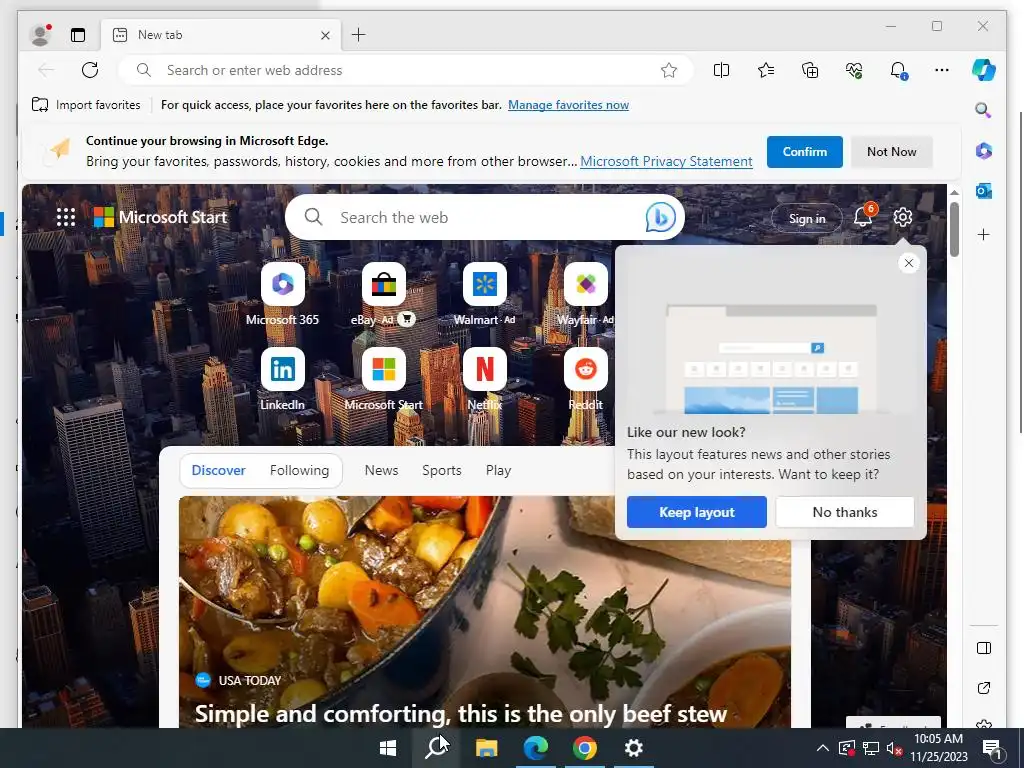Open Microsoft Privacy Statement link
The image size is (1024, 768).
pyautogui.click(x=666, y=161)
